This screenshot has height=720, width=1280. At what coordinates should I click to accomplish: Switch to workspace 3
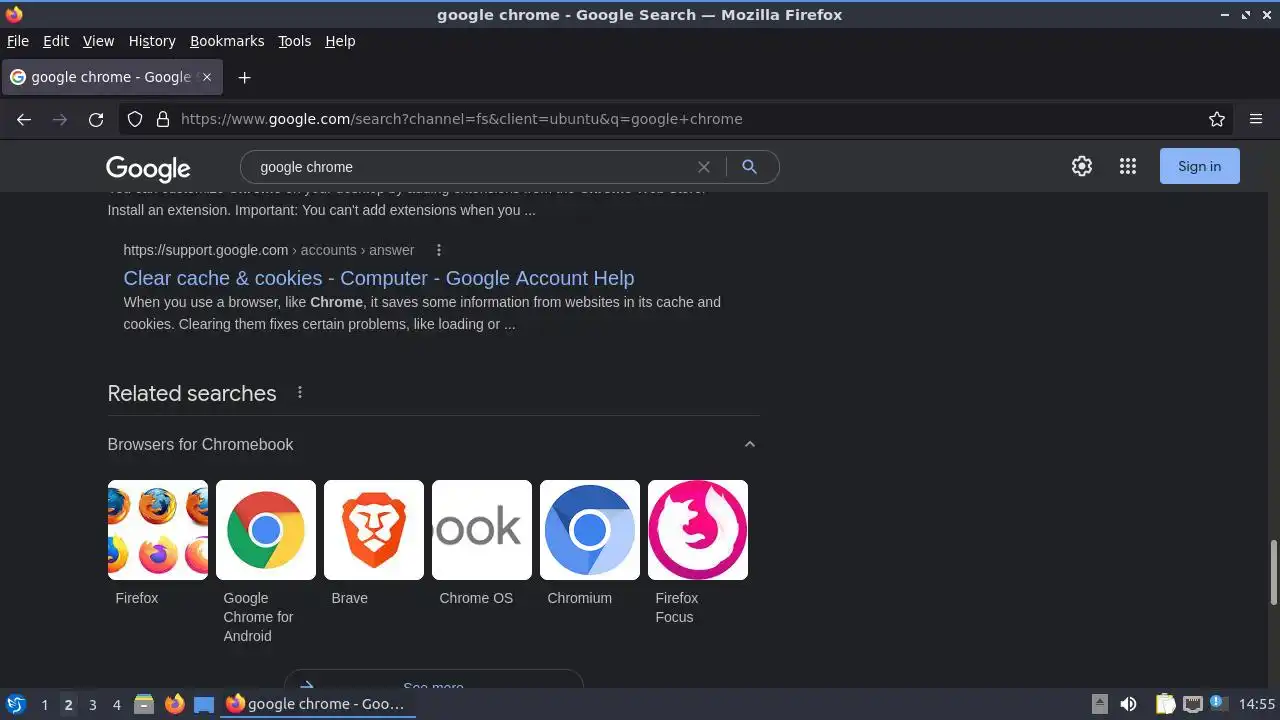[92, 705]
